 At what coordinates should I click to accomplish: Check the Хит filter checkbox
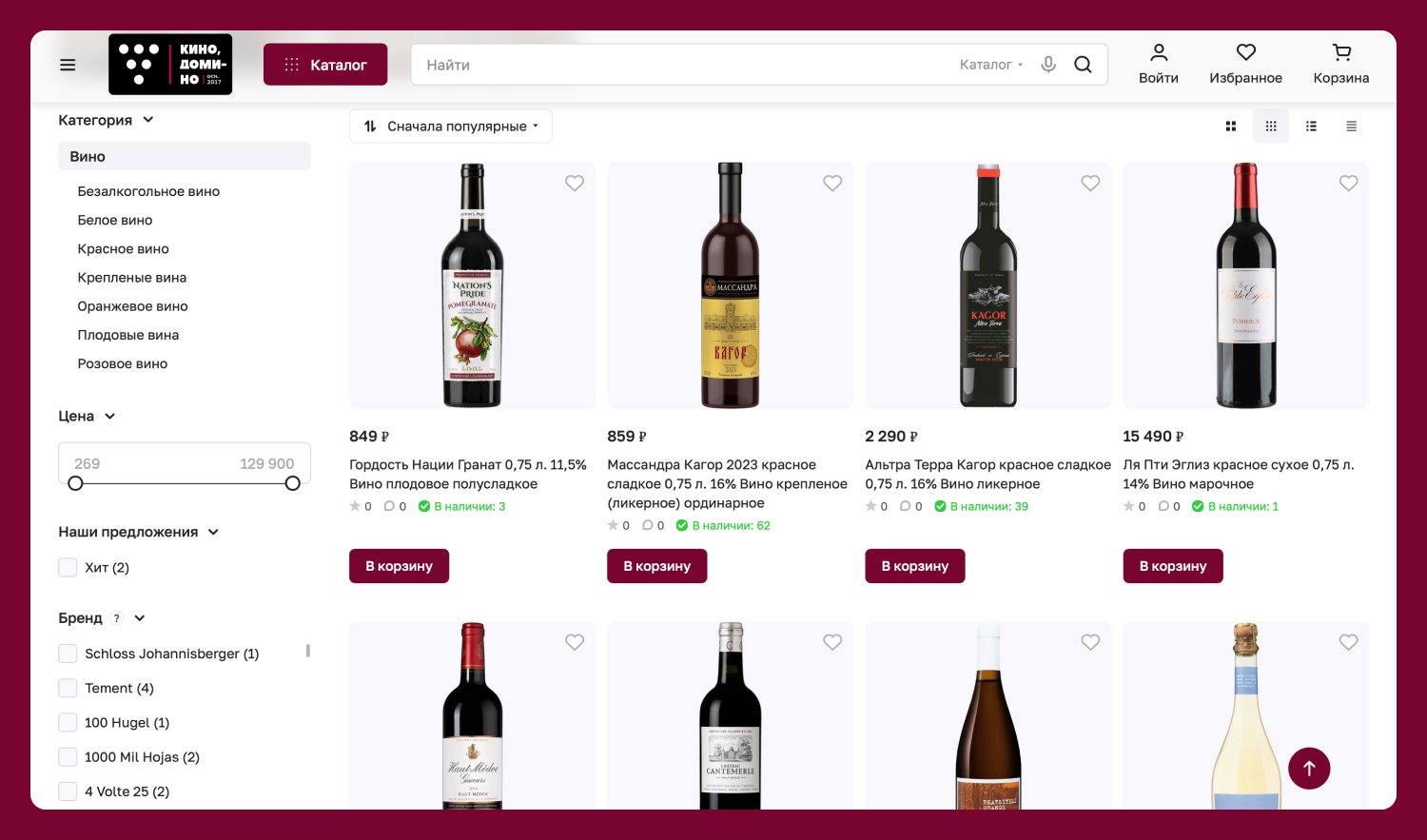click(x=68, y=568)
